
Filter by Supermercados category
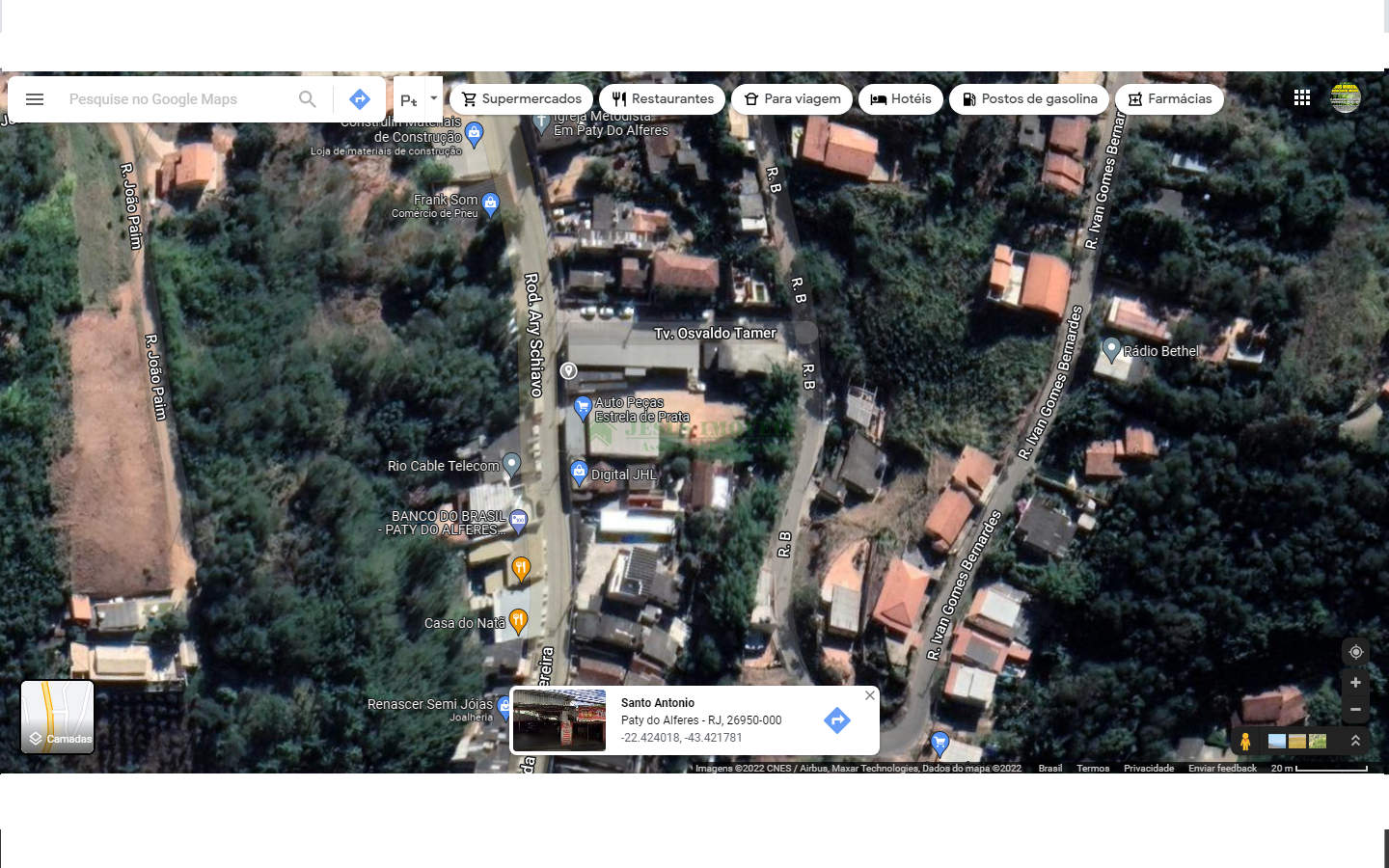[x=521, y=99]
